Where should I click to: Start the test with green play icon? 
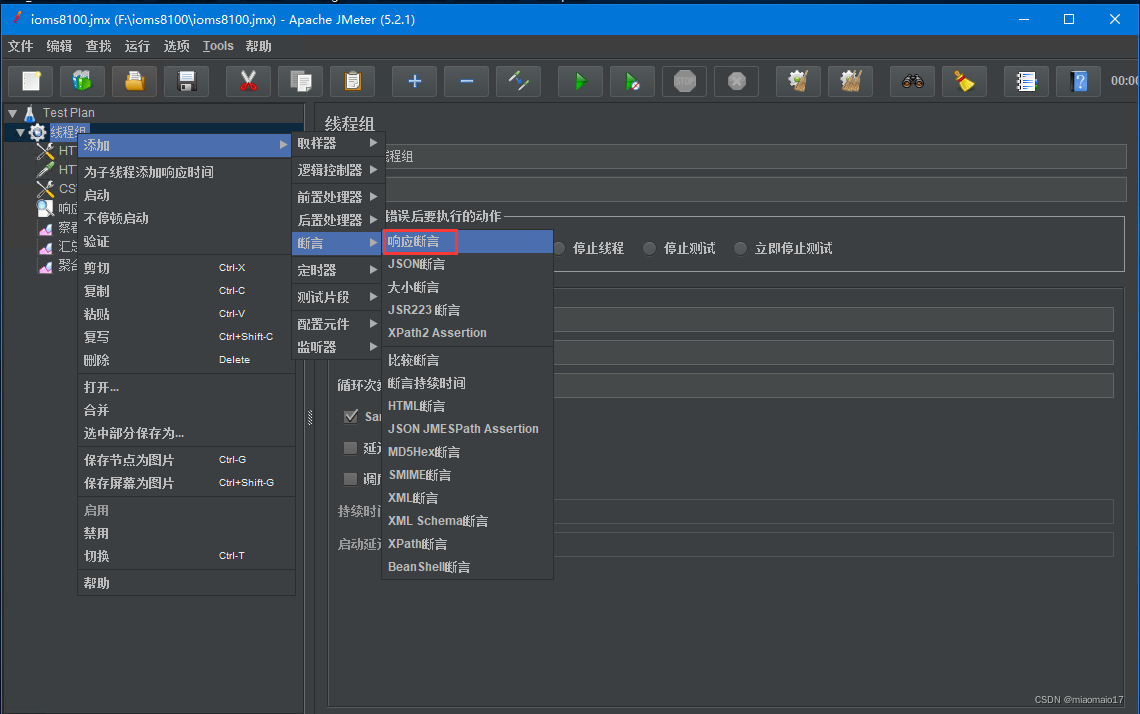[580, 81]
